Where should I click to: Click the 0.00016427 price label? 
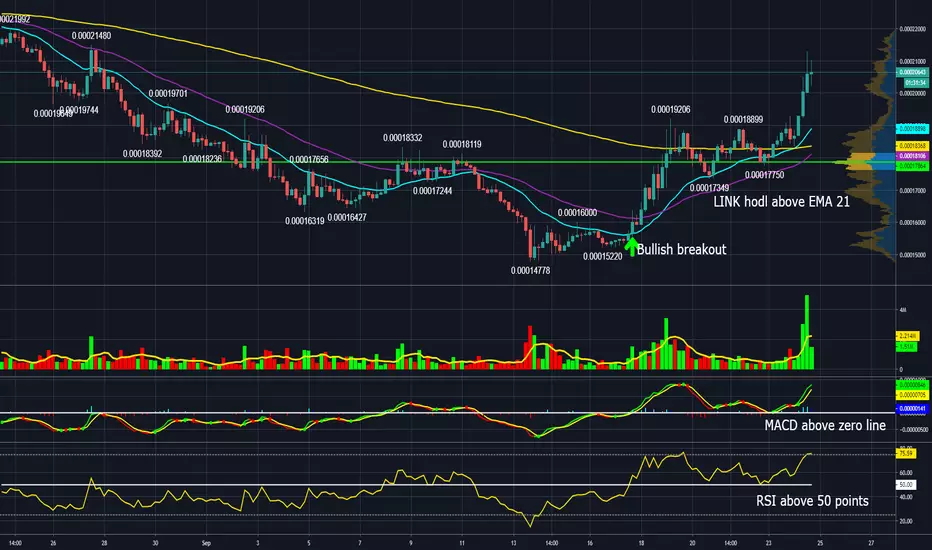(x=347, y=218)
